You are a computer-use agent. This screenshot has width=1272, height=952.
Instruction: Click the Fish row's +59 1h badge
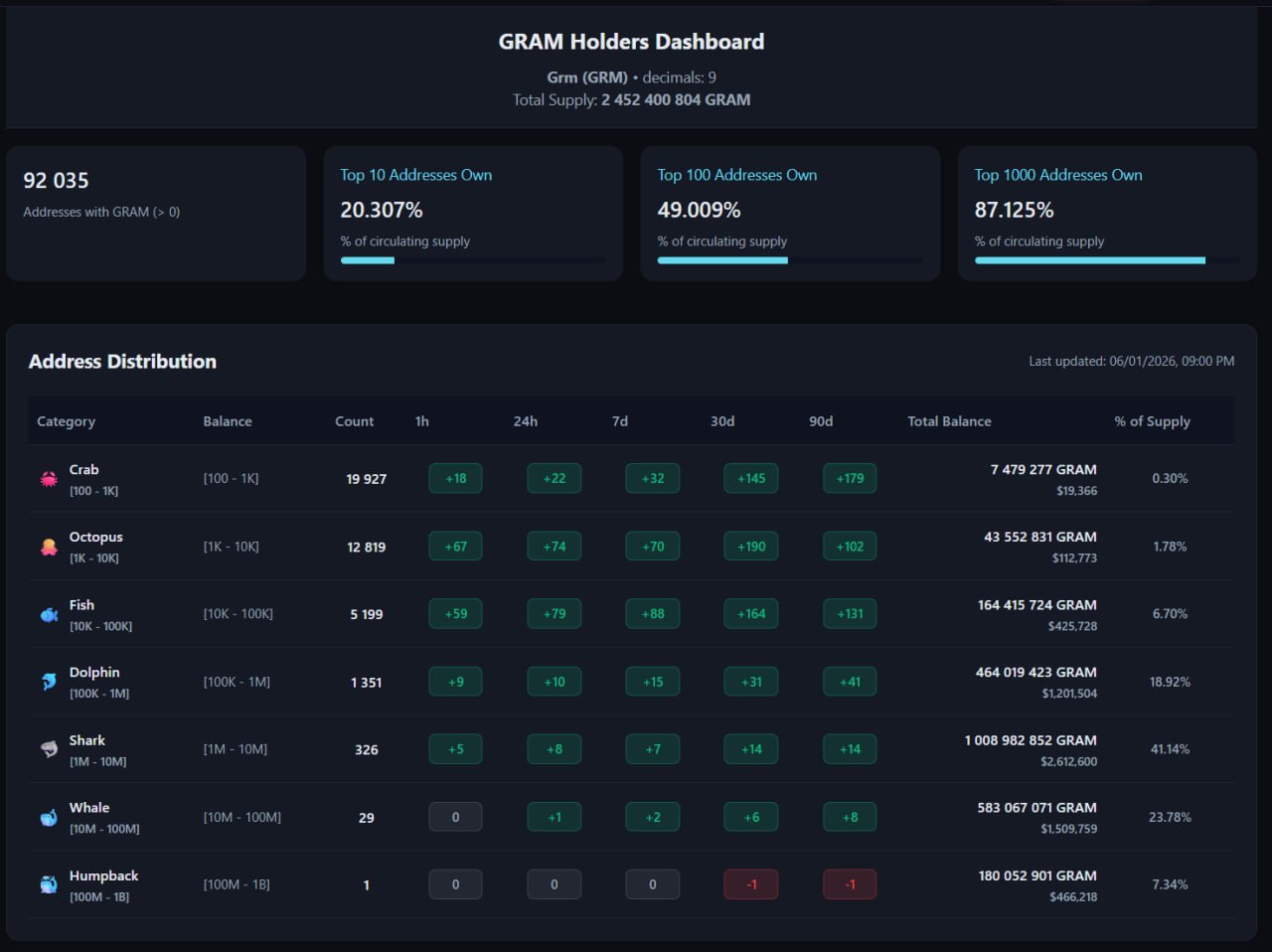(x=455, y=614)
